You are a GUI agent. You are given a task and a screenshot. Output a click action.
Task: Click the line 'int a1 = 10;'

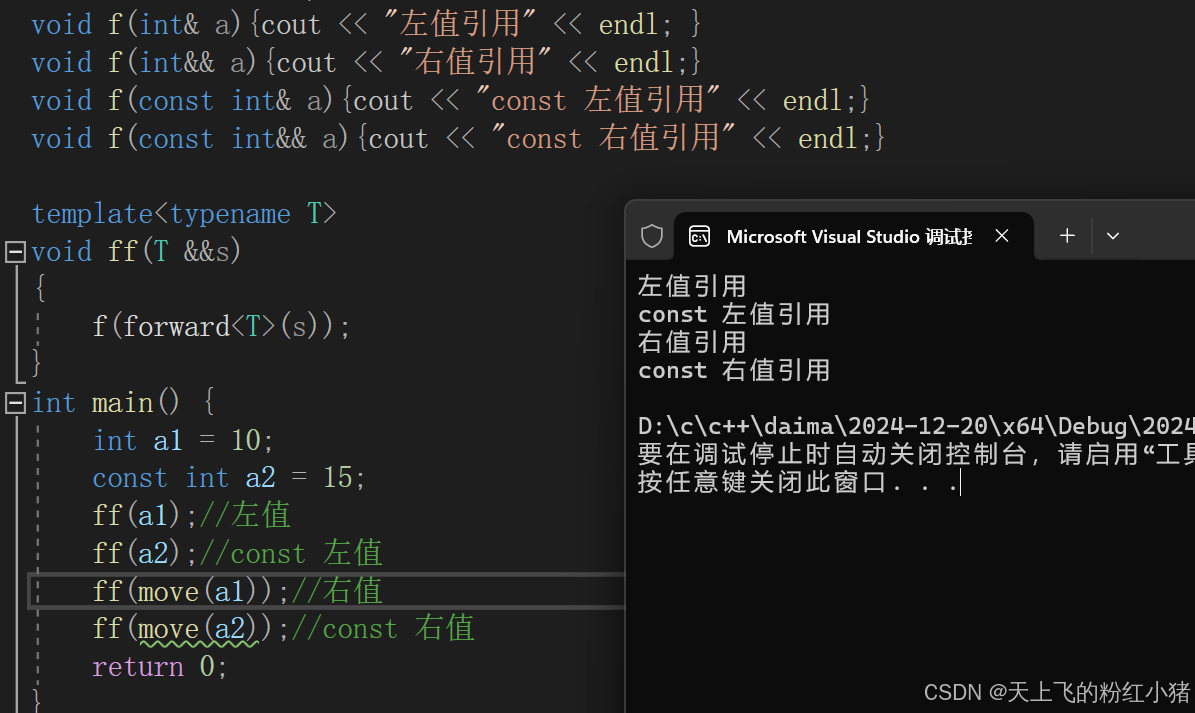[183, 441]
